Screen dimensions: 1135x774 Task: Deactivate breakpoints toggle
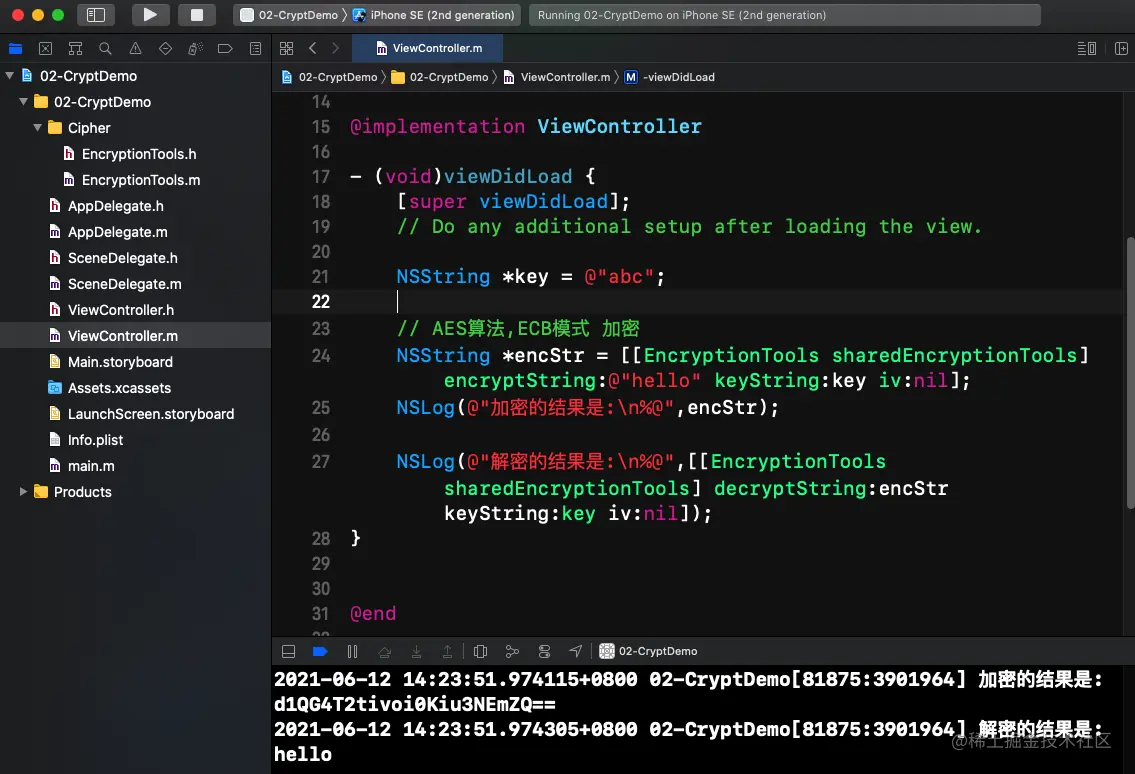click(320, 651)
